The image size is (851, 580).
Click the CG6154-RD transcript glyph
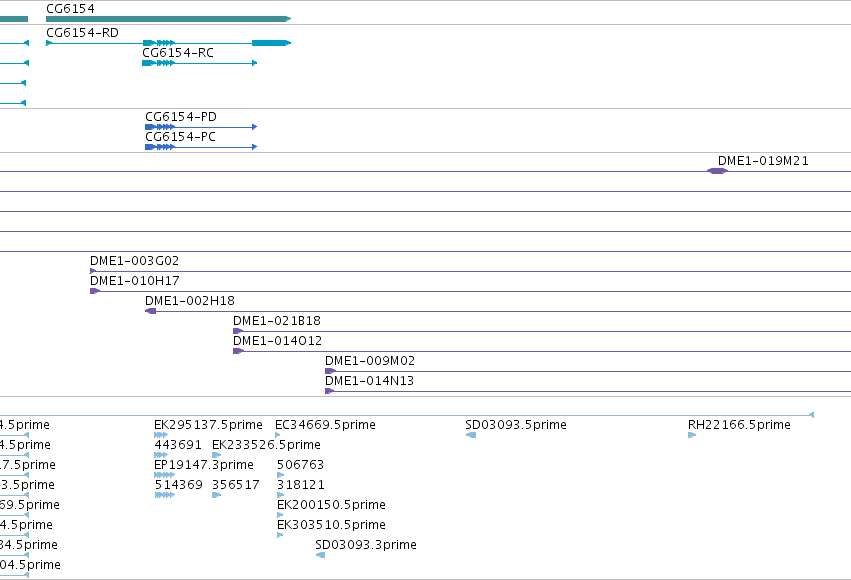(168, 43)
